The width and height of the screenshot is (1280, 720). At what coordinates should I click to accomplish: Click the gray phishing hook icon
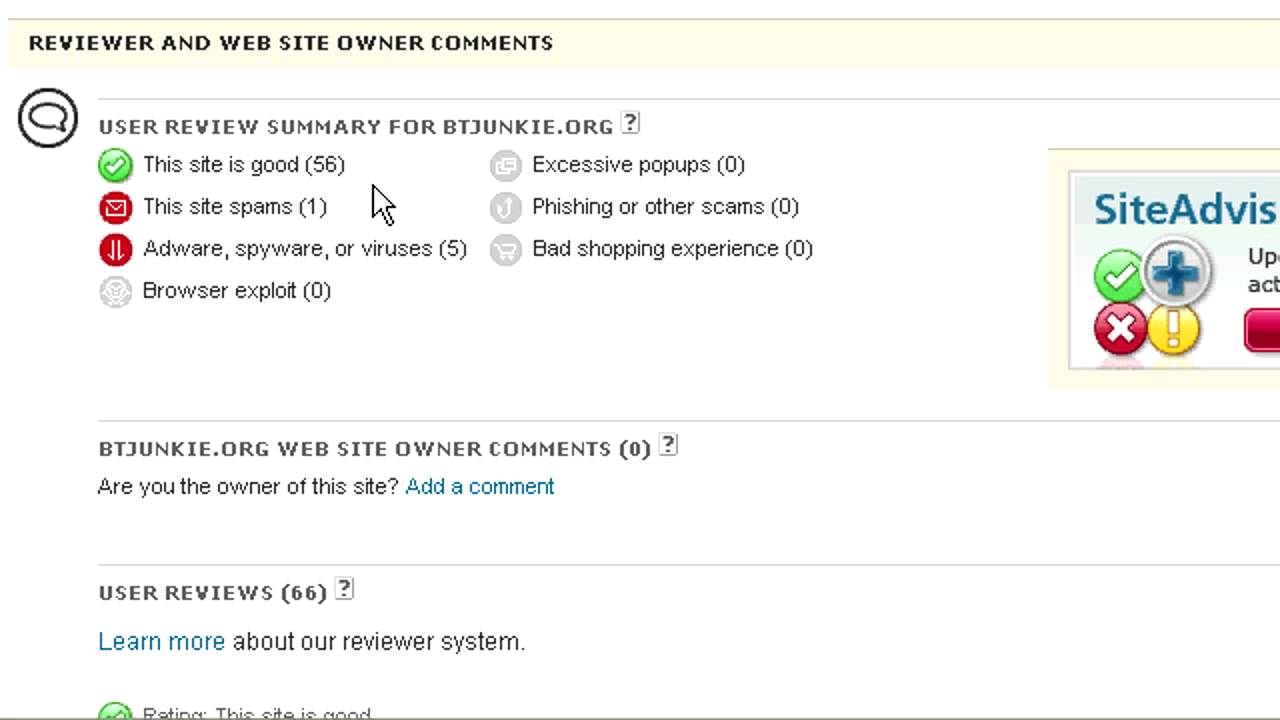(x=505, y=207)
